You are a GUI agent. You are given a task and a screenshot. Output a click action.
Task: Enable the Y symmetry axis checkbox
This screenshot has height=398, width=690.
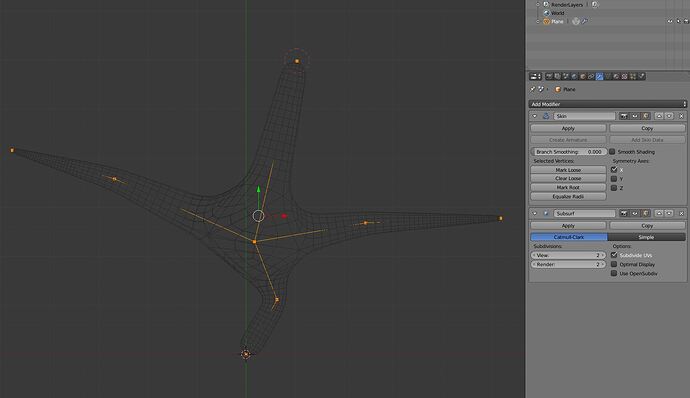click(x=614, y=179)
